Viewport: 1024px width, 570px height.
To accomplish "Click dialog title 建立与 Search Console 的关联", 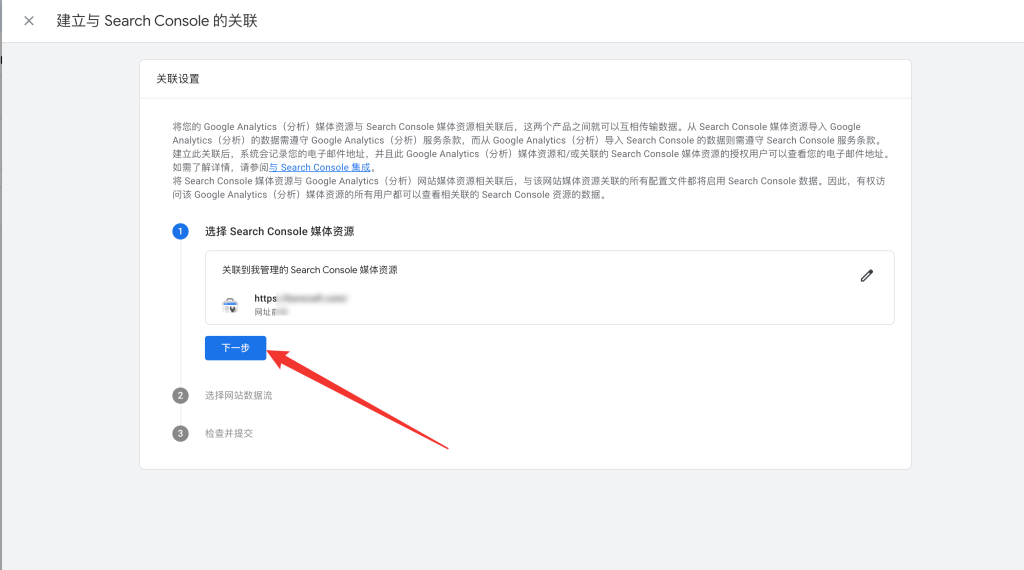I will click(x=157, y=21).
